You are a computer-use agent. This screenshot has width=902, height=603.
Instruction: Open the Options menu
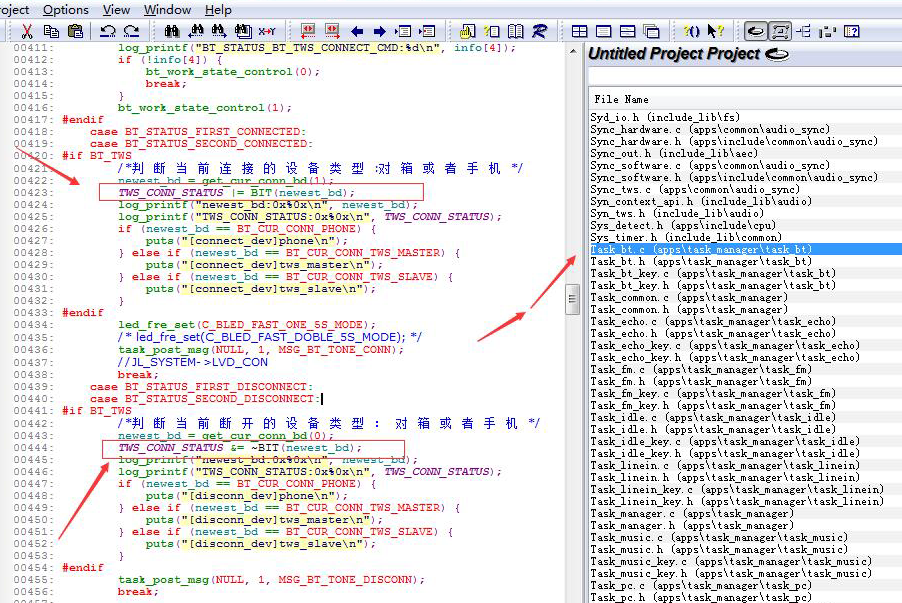point(66,10)
